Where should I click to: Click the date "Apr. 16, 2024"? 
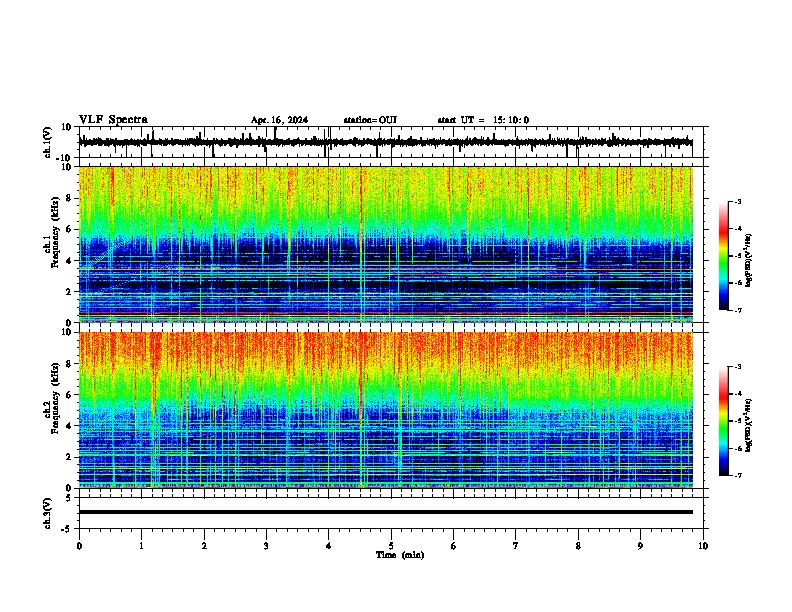[279, 120]
